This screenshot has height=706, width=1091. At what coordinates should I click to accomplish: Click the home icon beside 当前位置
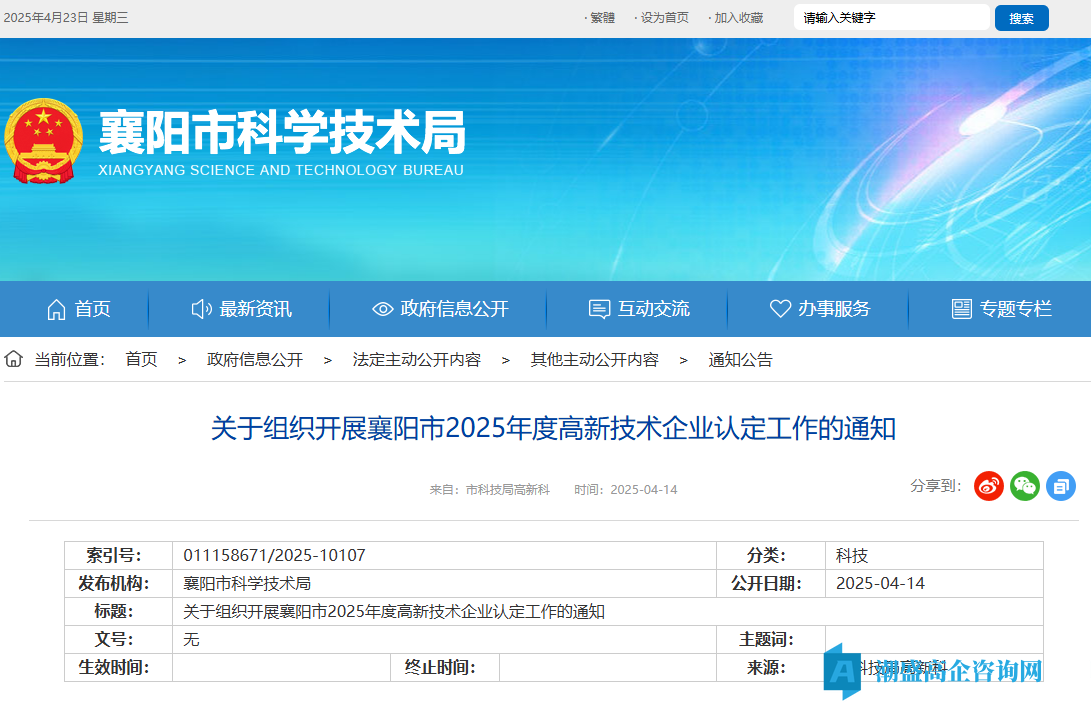pos(14,359)
